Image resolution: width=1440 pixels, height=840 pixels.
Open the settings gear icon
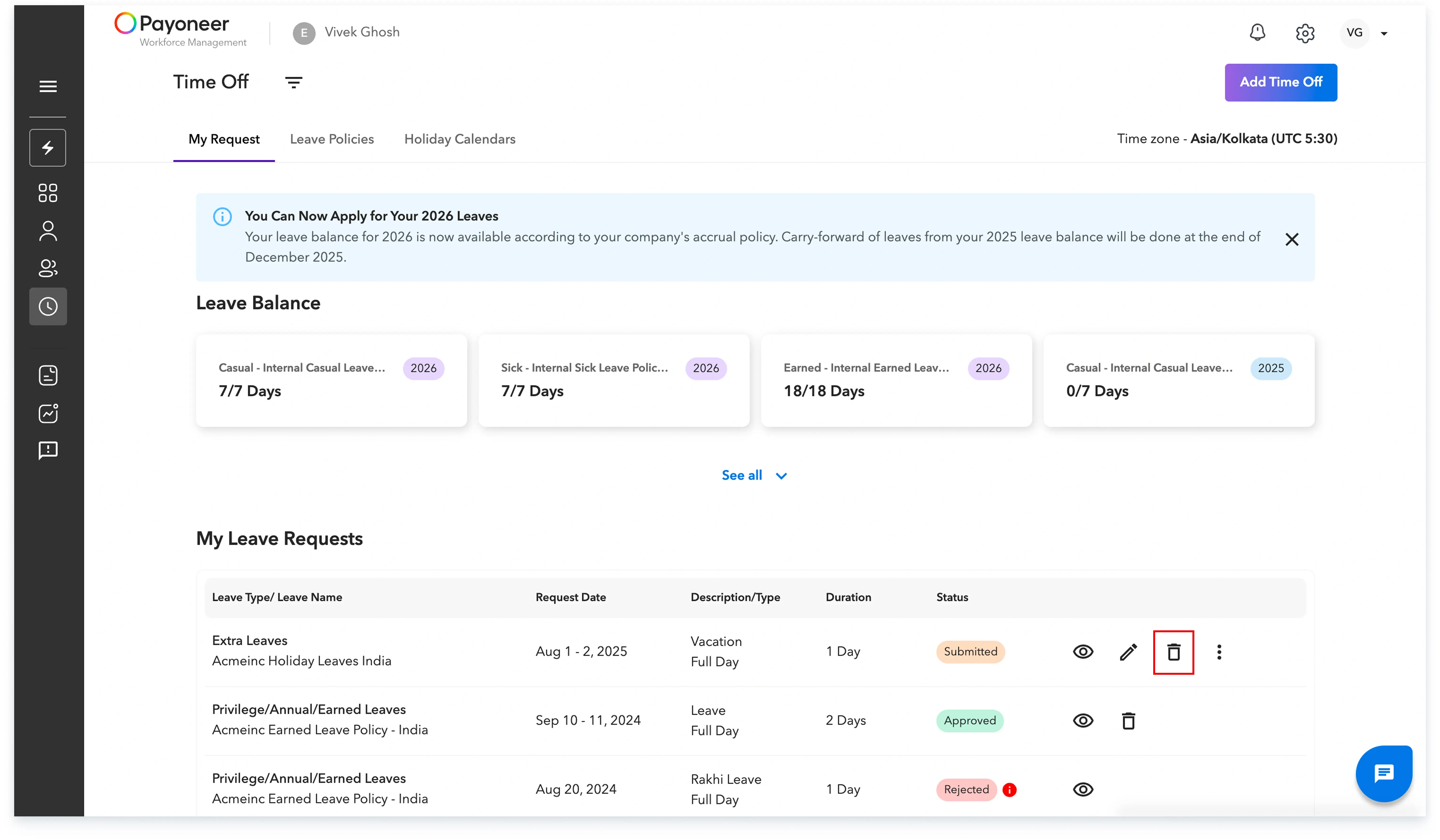(x=1305, y=33)
